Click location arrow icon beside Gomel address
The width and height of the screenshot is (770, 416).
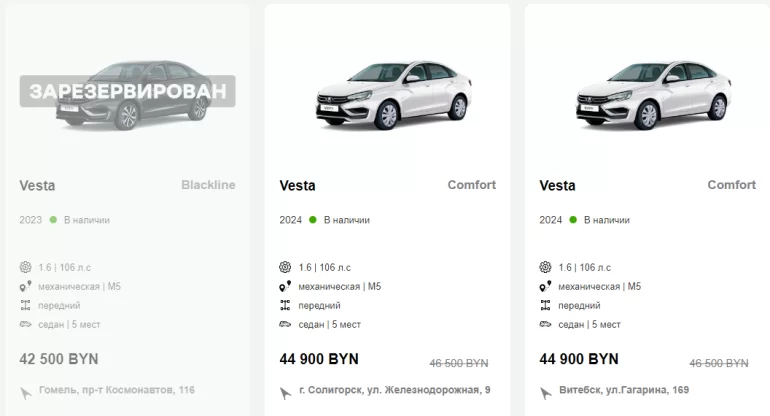[x=25, y=392]
